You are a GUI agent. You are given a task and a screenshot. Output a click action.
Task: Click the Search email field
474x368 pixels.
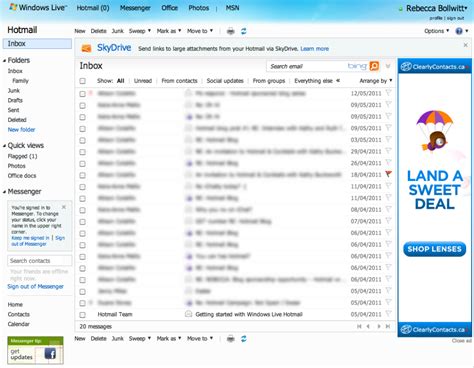pyautogui.click(x=307, y=66)
